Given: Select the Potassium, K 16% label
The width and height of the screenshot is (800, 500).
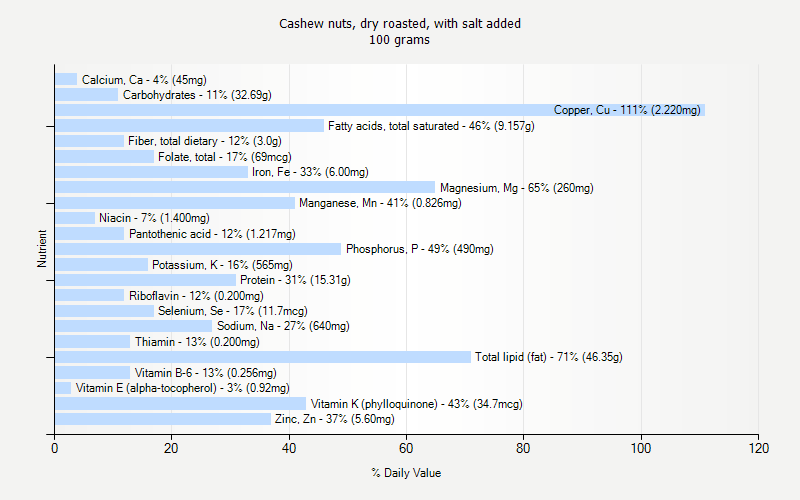Looking at the screenshot, I should click(x=222, y=265).
